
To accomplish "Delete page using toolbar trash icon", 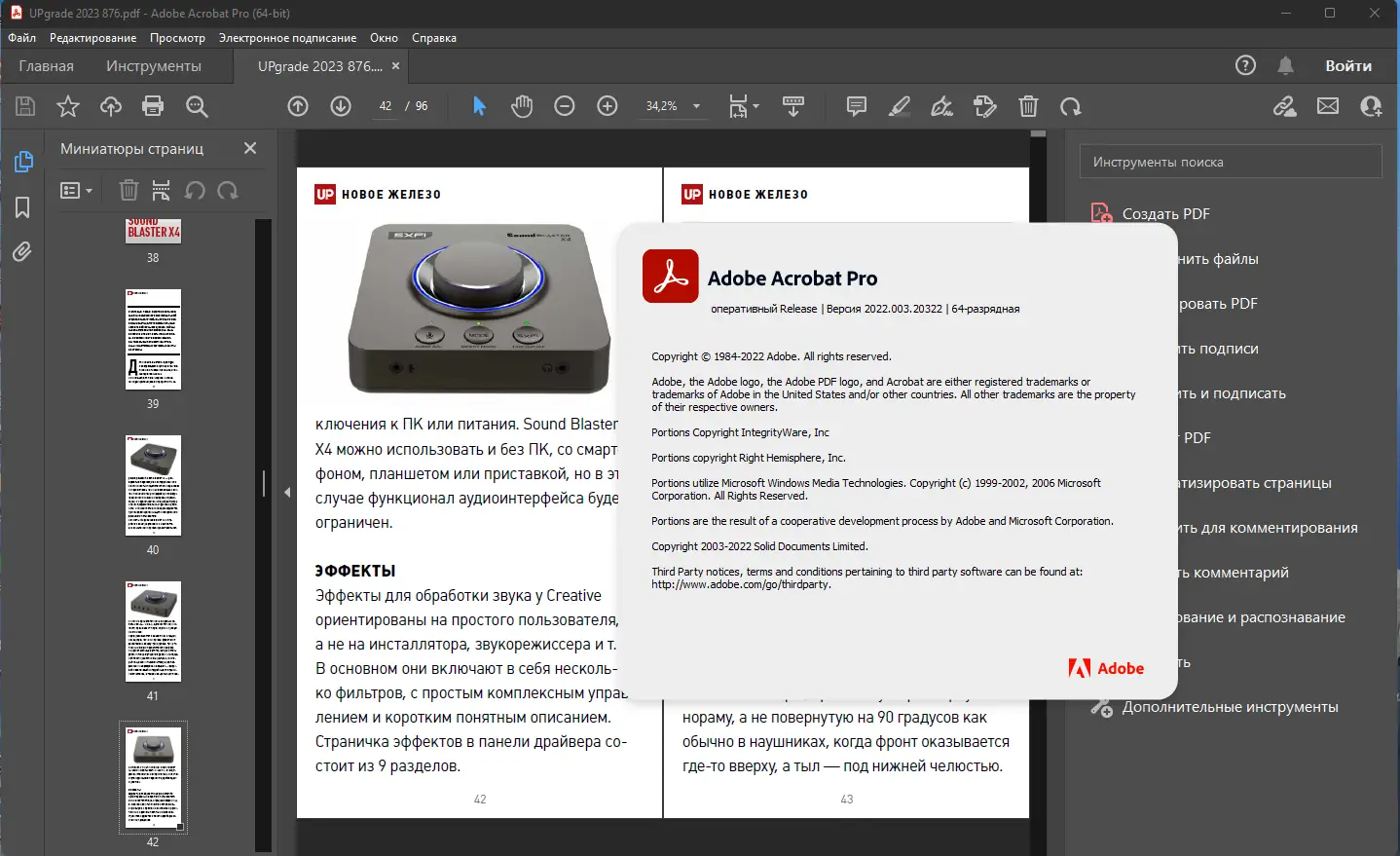I will point(1028,106).
